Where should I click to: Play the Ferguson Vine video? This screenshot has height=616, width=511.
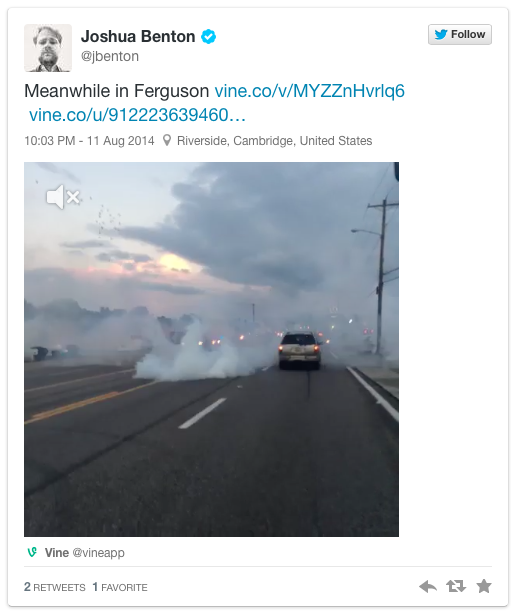coord(211,349)
